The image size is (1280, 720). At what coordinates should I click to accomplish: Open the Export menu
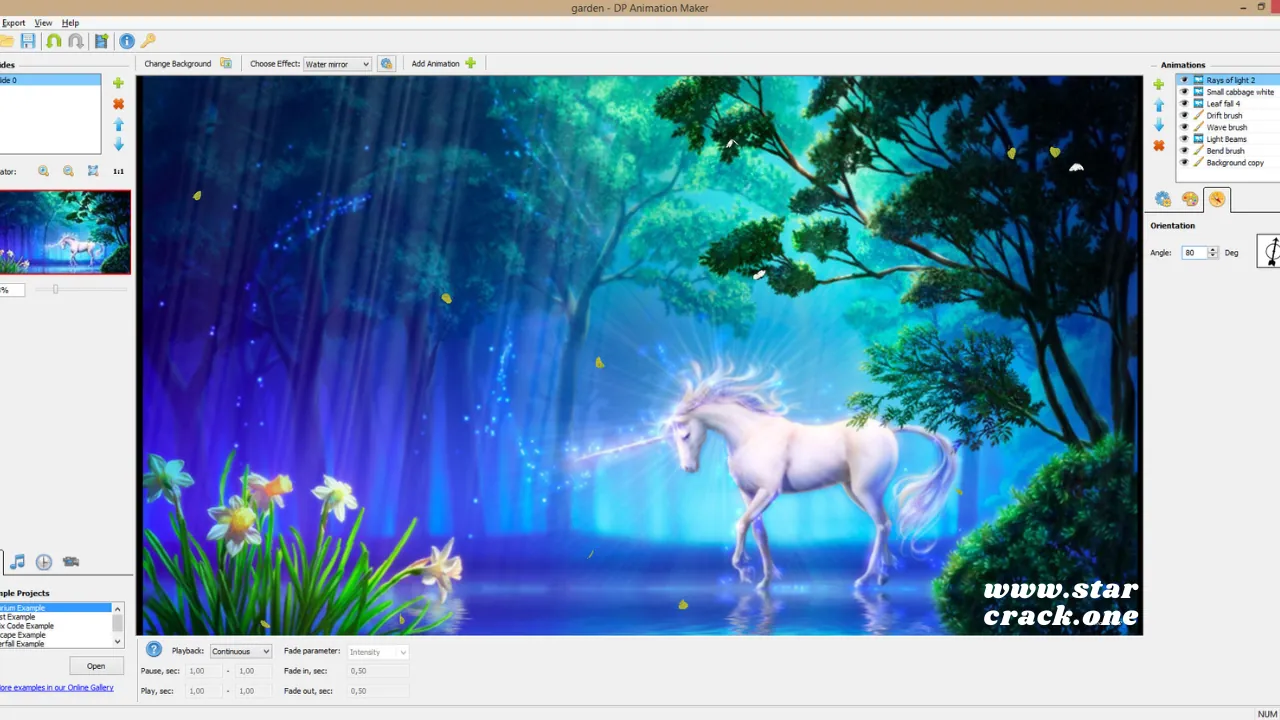[x=14, y=22]
